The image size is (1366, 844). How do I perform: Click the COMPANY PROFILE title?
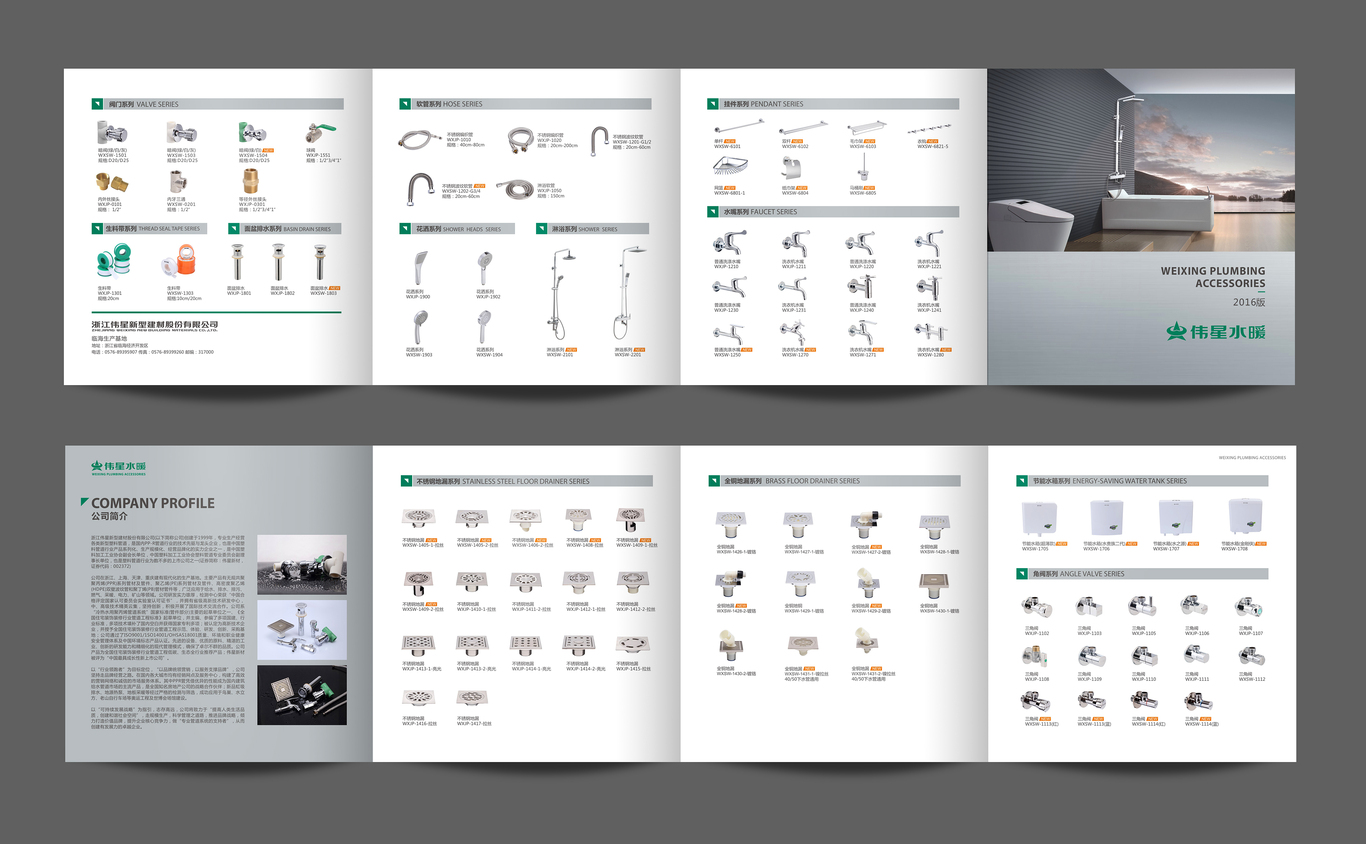coord(153,503)
